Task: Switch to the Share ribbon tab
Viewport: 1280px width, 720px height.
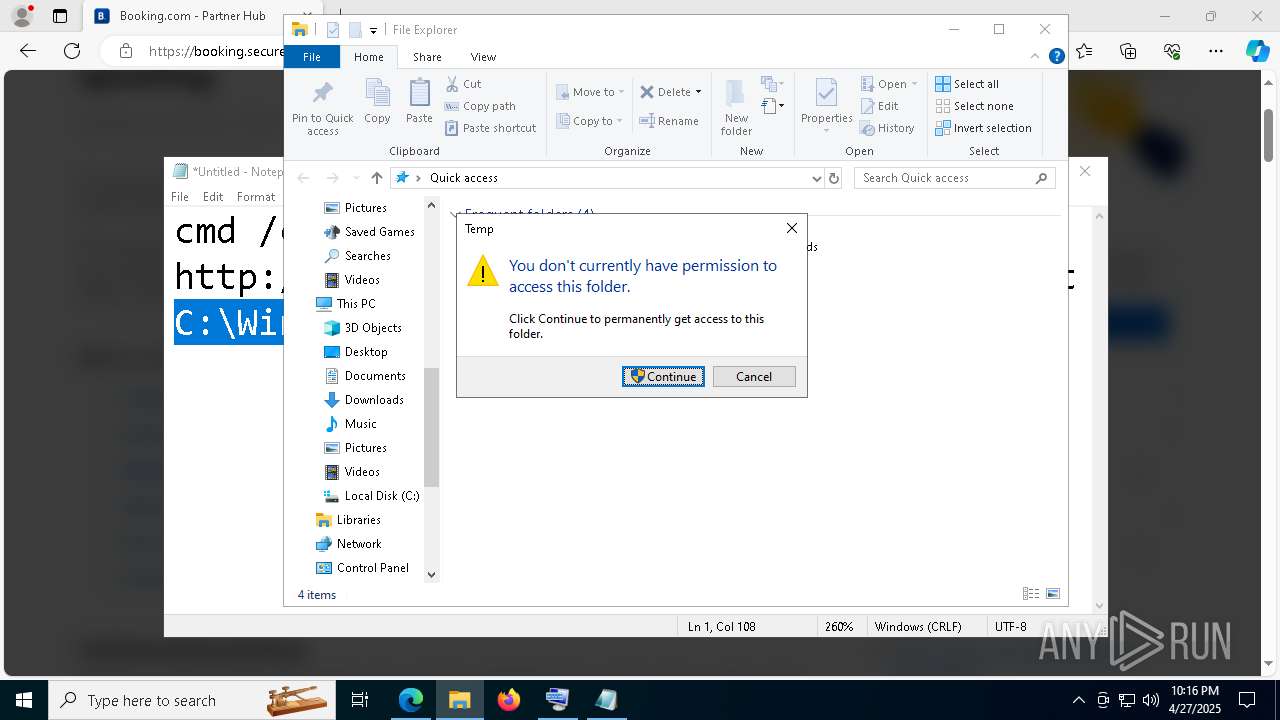Action: 427,57
